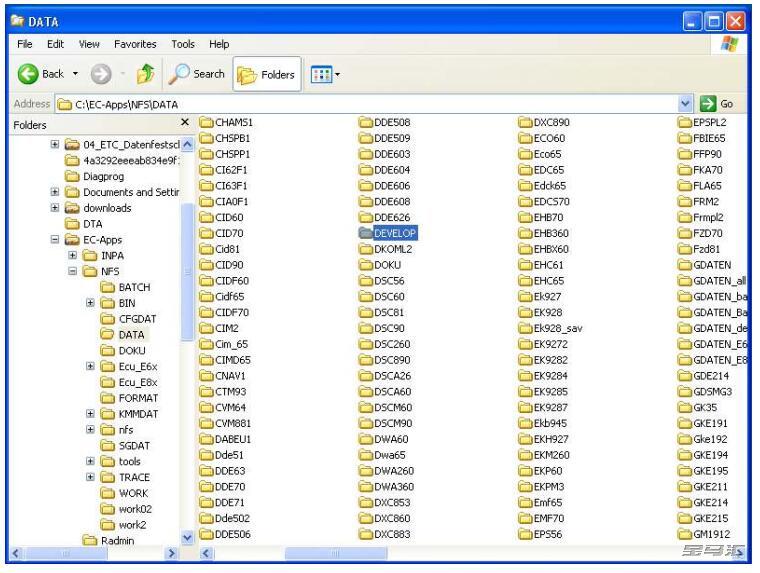The image size is (760, 573).
Task: Click file list scroll-left arrow
Action: (206, 553)
